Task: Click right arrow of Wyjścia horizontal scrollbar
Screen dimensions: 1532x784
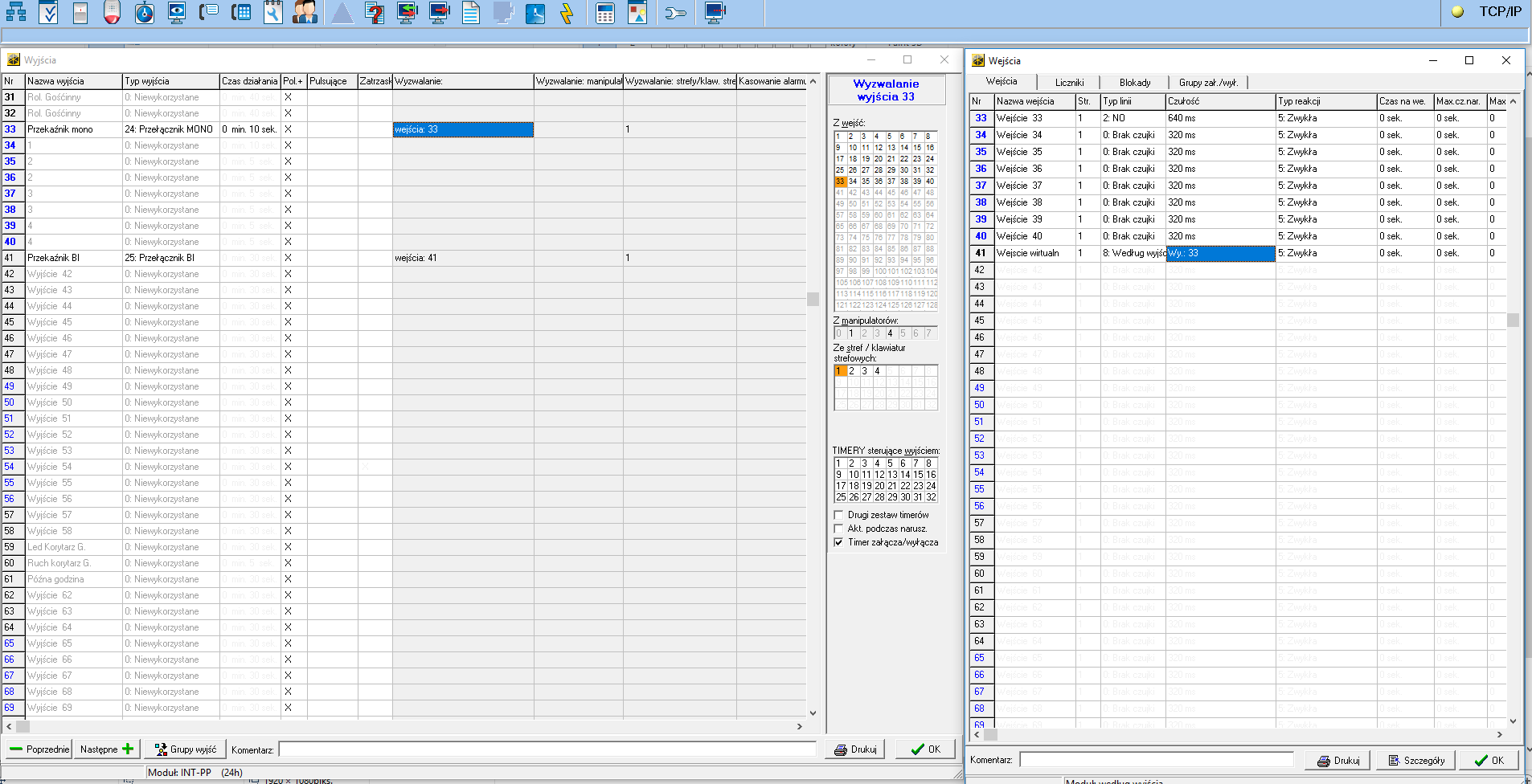Action: [x=799, y=726]
